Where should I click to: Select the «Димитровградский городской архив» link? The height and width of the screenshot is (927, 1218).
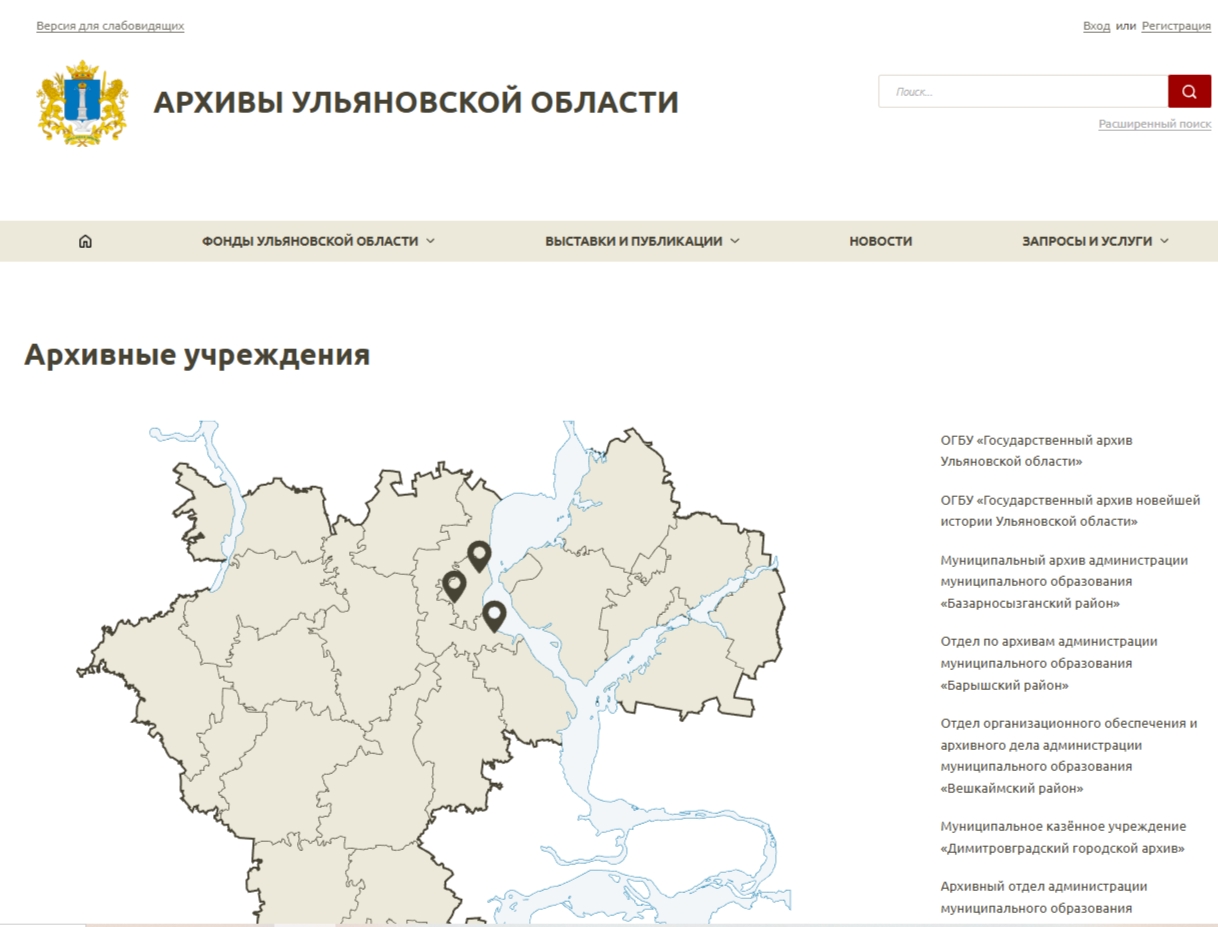click(x=1062, y=837)
